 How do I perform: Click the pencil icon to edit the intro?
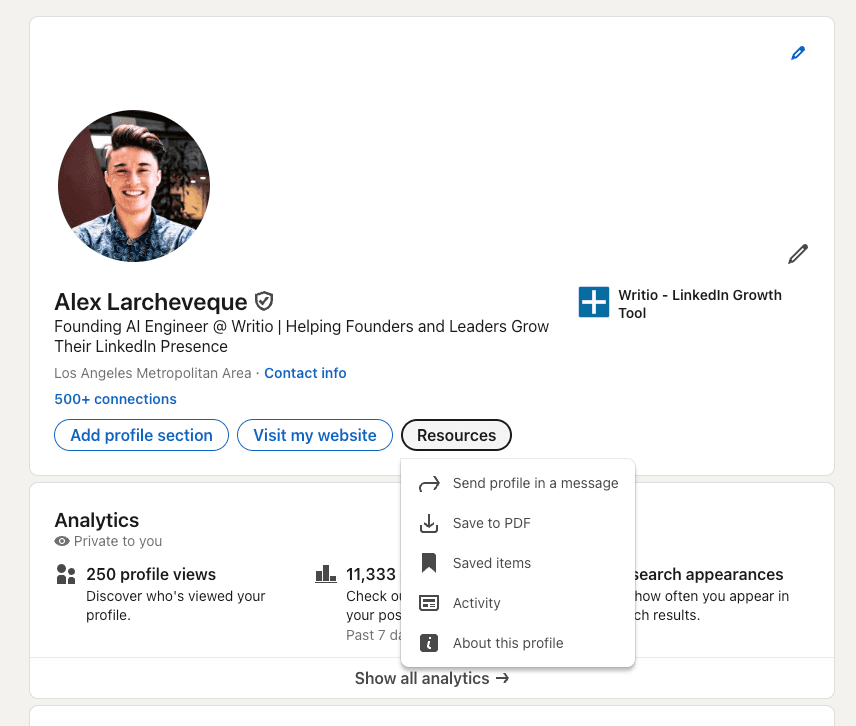(x=797, y=253)
